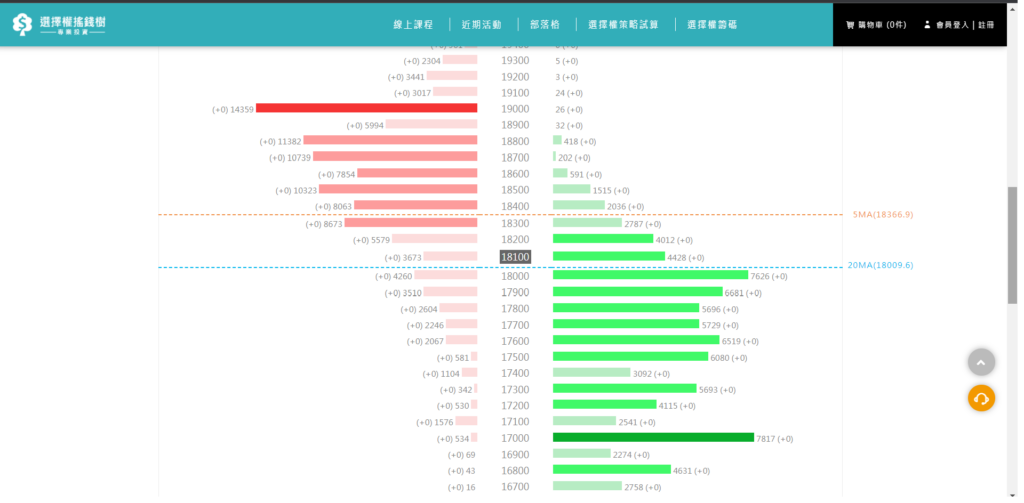Click the green put bar at 18000

[650, 275]
